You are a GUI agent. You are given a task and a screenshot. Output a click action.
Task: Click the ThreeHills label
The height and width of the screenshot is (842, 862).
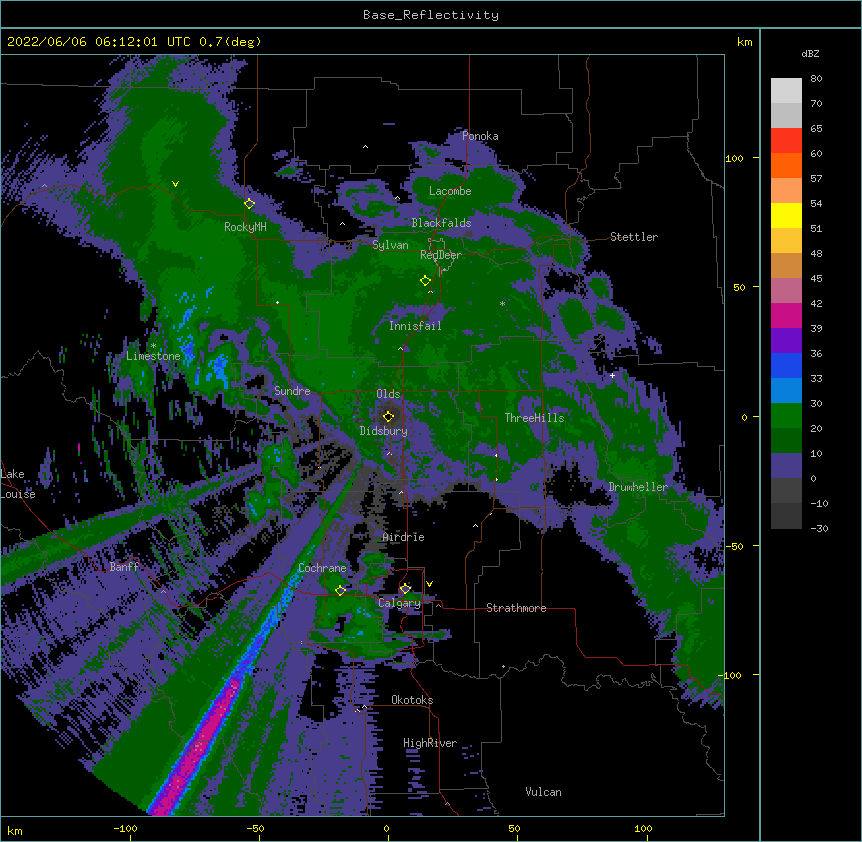coord(535,418)
